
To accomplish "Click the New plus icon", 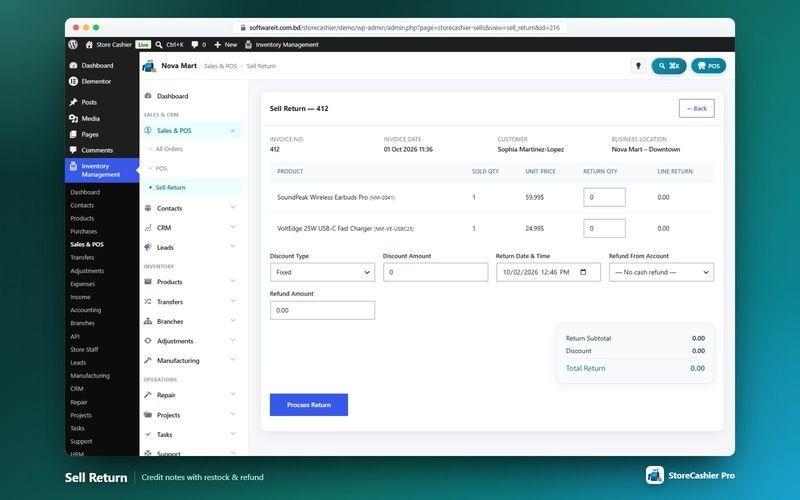I will click(x=217, y=45).
